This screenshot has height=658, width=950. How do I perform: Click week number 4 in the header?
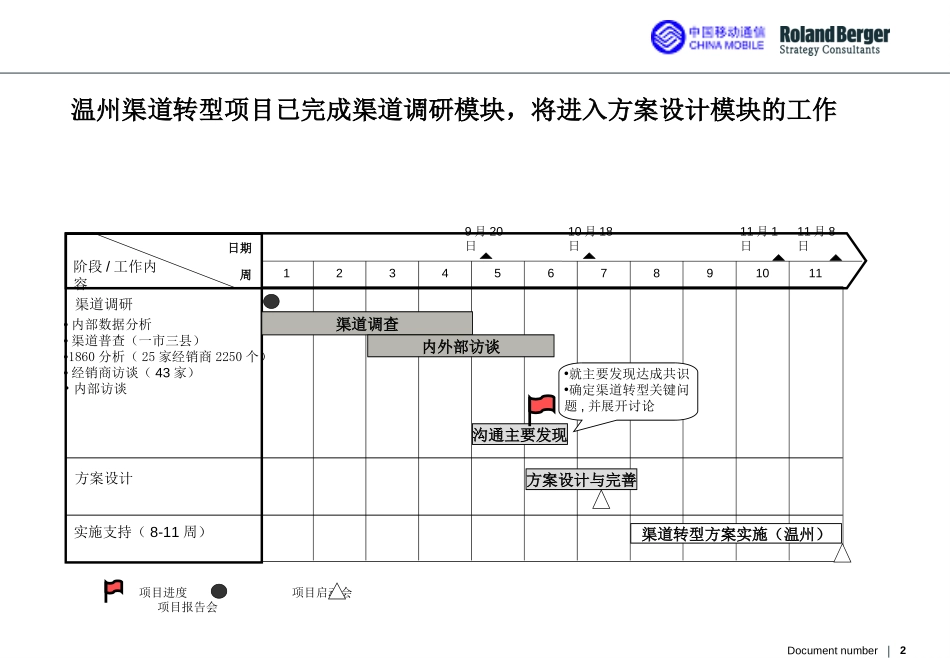click(x=445, y=273)
